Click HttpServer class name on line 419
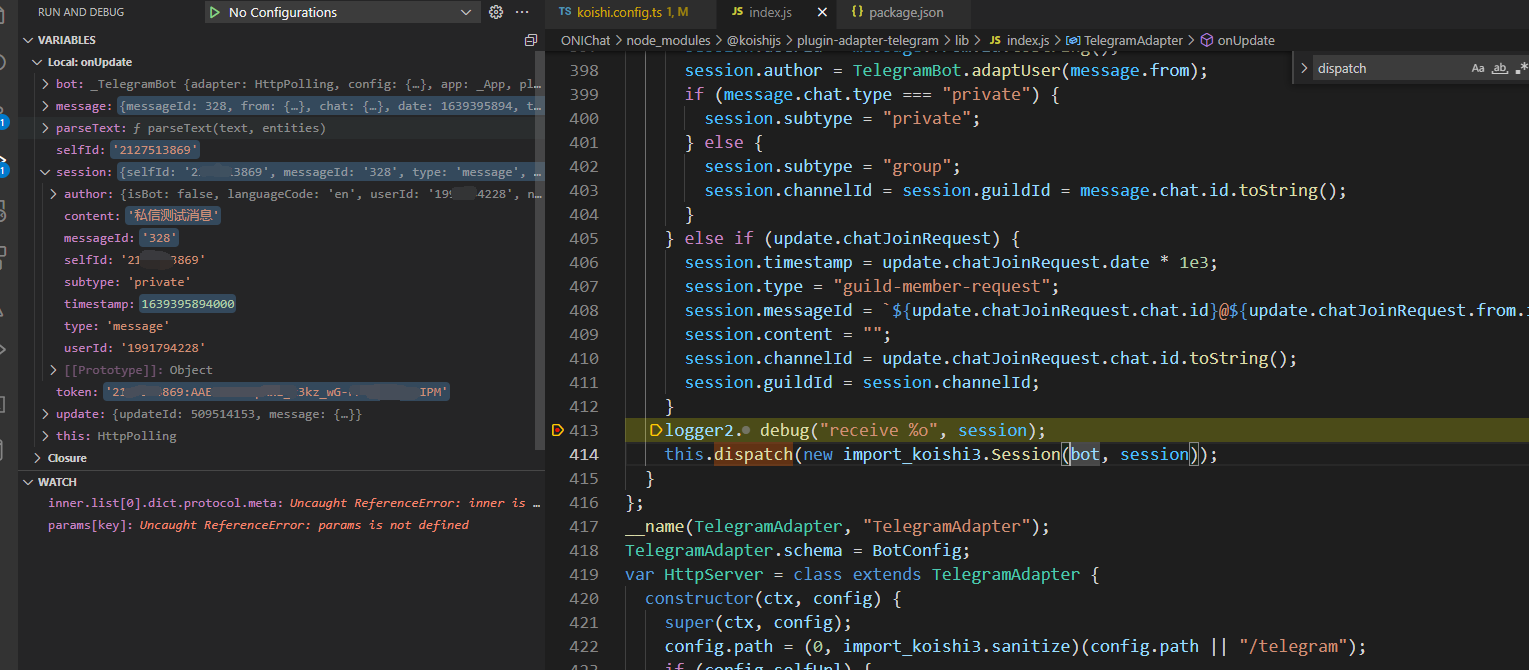The image size is (1529, 670). (713, 574)
